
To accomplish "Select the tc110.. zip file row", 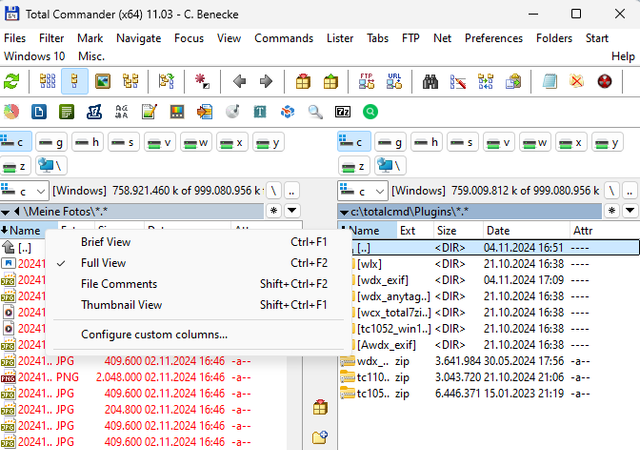I will click(489, 377).
